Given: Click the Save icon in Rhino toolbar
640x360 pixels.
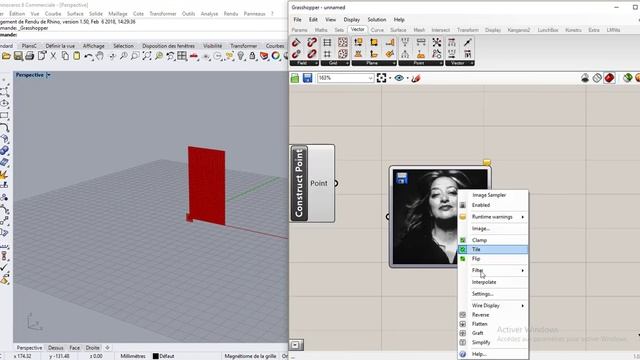Looking at the screenshot, I should [18, 56].
